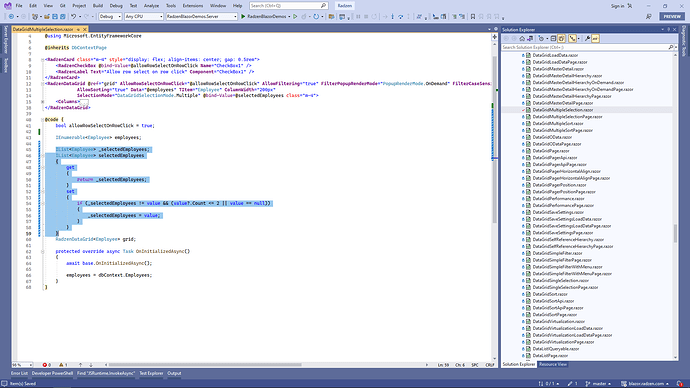Collapse OnInitializedAsync method at line 62
The height and width of the screenshot is (388, 690).
click(x=42, y=252)
